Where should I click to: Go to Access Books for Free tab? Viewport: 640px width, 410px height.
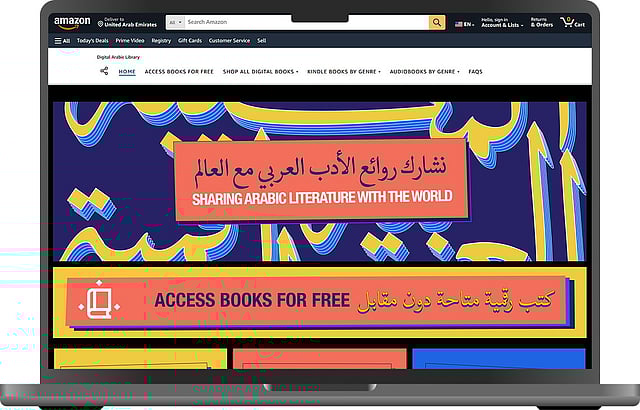point(179,72)
